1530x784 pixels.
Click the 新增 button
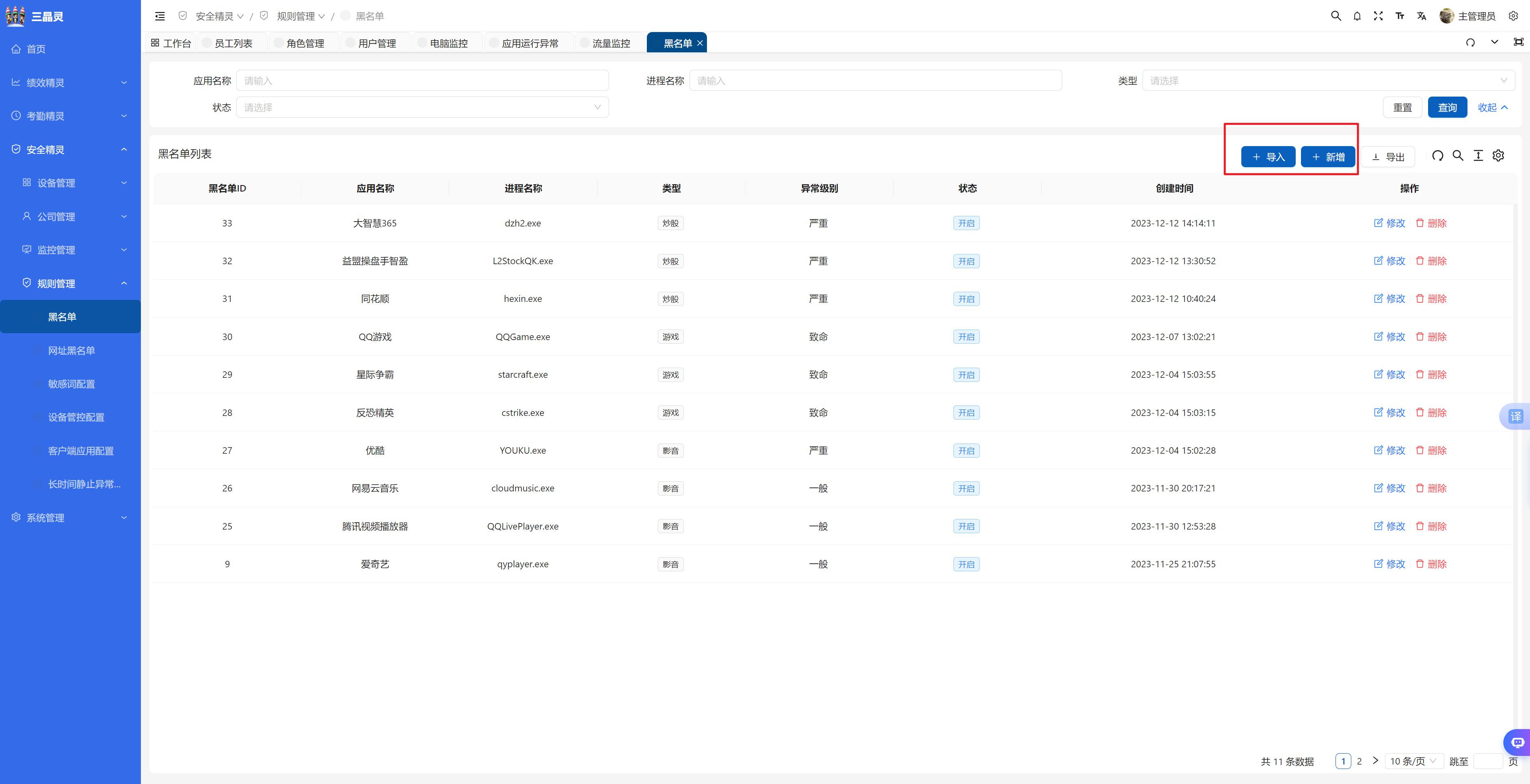click(1328, 157)
